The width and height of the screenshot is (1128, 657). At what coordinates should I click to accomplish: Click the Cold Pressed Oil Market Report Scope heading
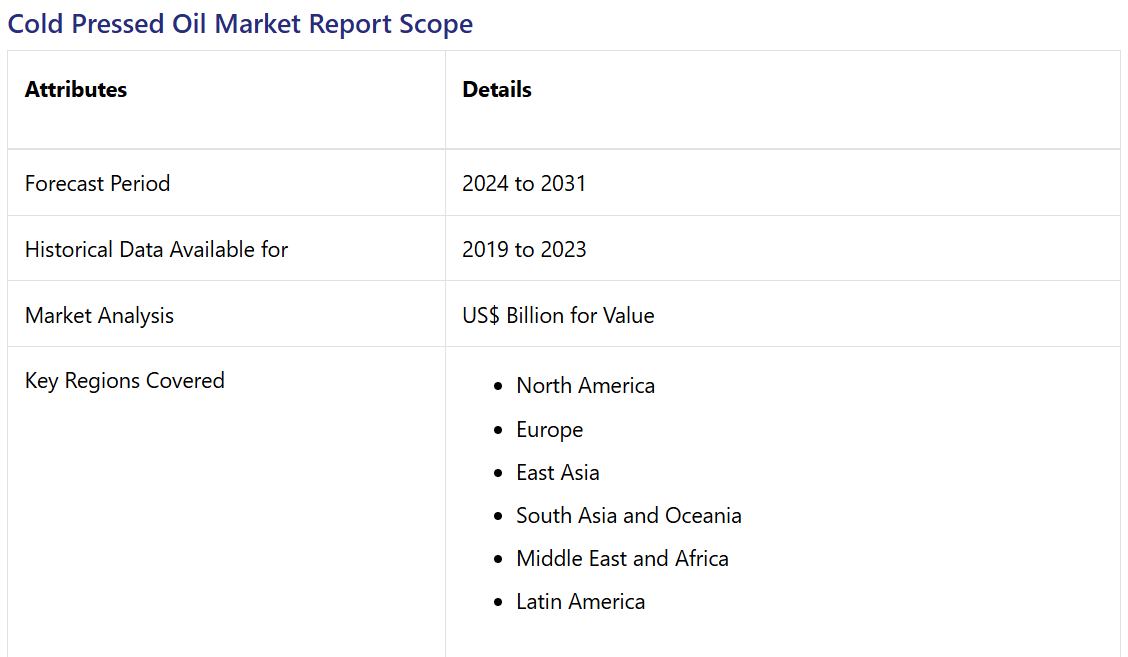pos(240,24)
